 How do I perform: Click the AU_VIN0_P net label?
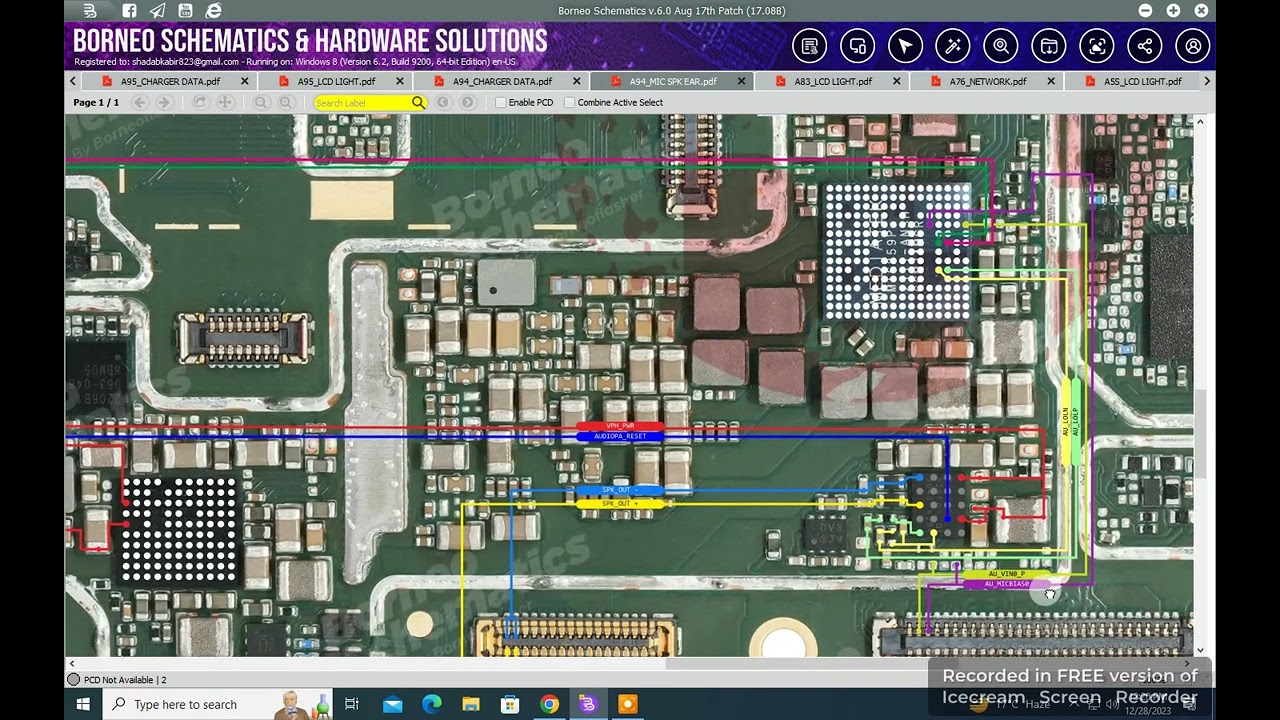click(x=1006, y=574)
